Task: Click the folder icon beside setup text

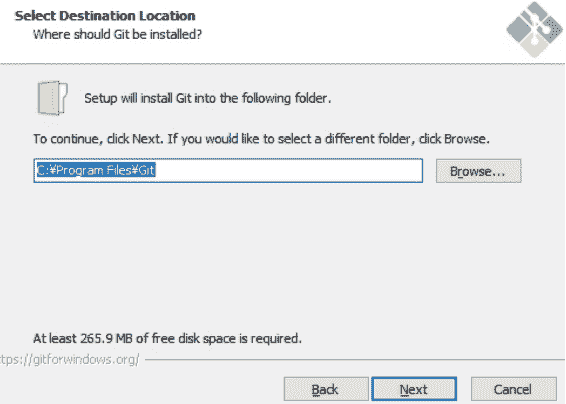Action: (x=53, y=98)
